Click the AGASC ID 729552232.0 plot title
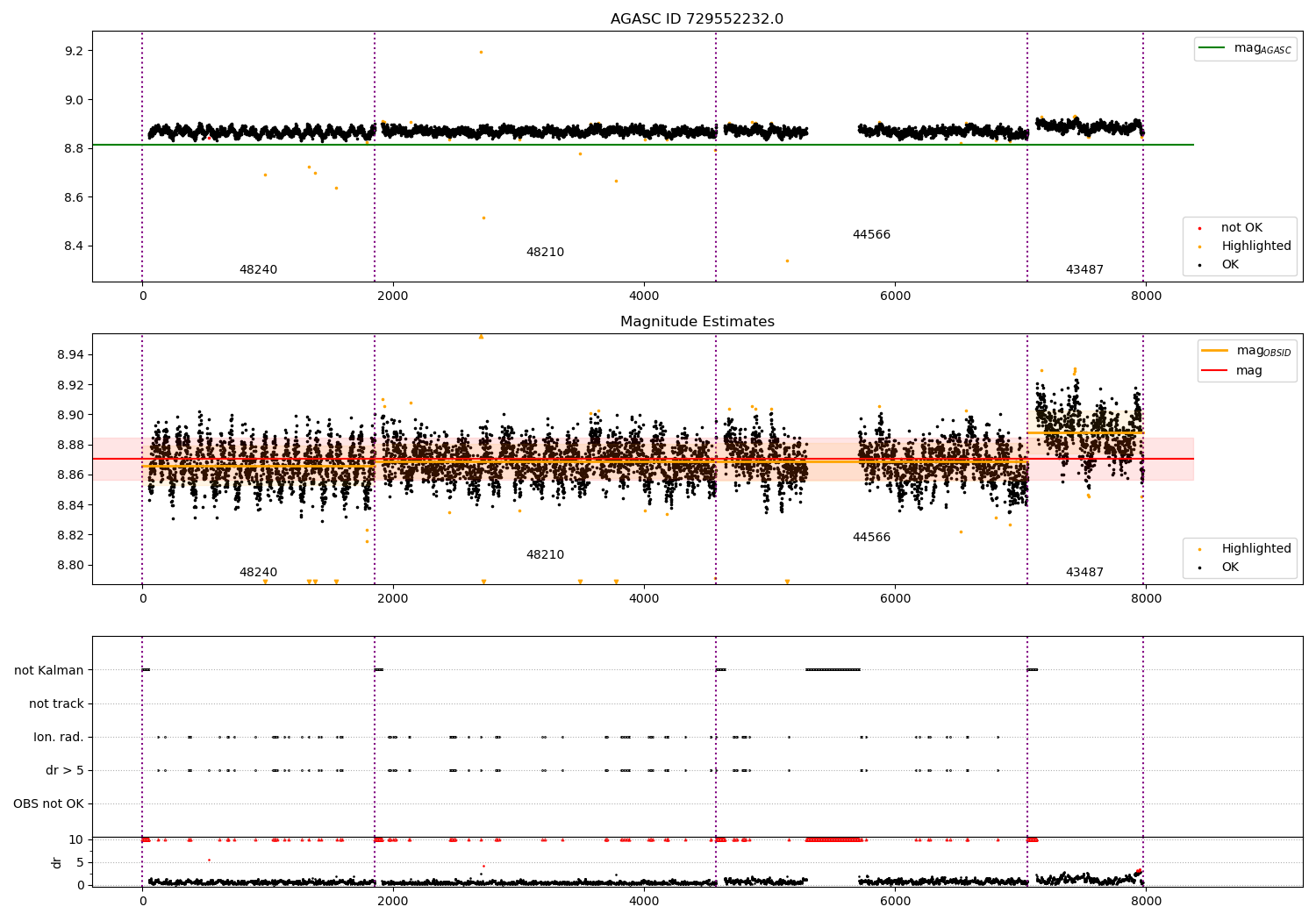This screenshot has width=1316, height=921. pyautogui.click(x=697, y=19)
